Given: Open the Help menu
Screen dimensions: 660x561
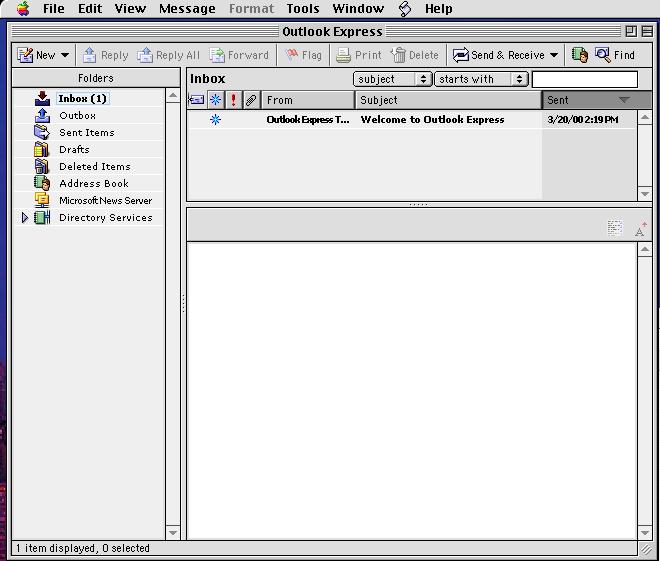Looking at the screenshot, I should tap(439, 8).
